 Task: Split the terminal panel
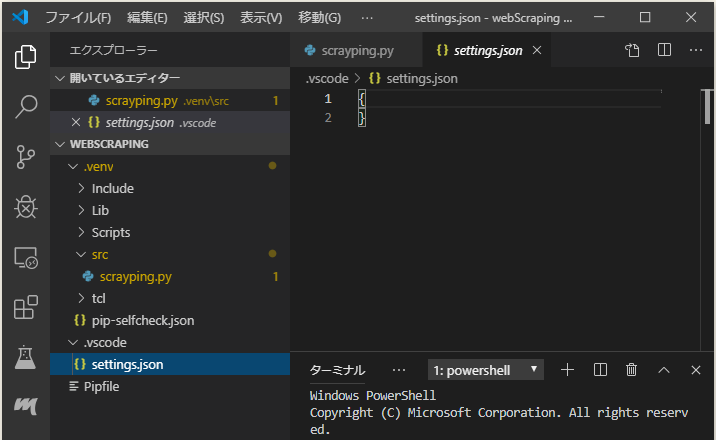[x=600, y=370]
